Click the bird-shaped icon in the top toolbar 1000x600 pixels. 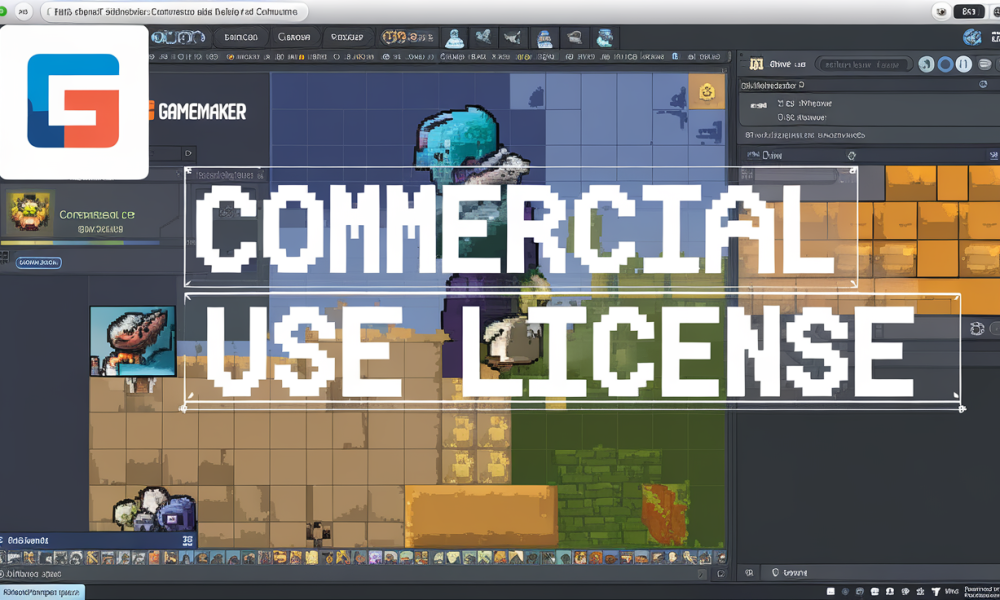[x=483, y=38]
